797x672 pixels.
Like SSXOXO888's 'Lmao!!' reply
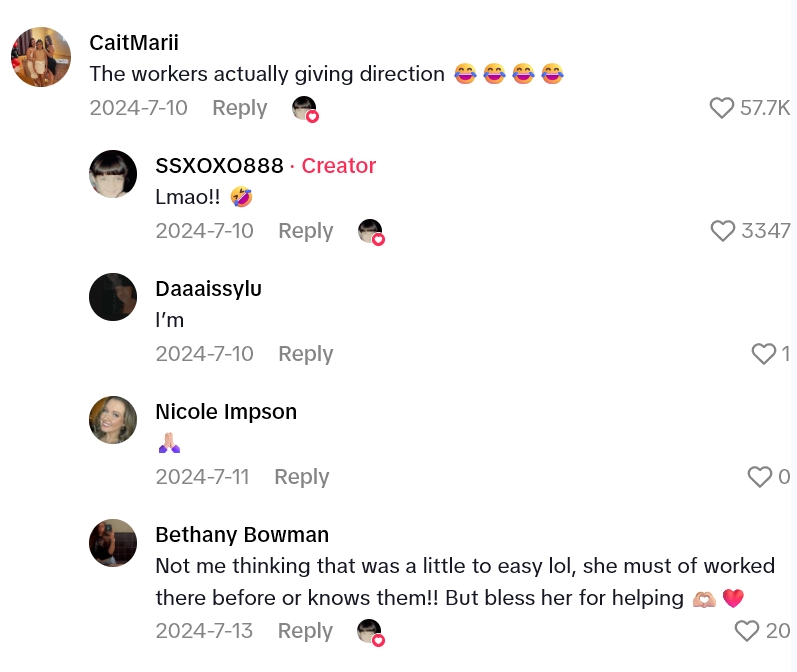pyautogui.click(x=723, y=231)
